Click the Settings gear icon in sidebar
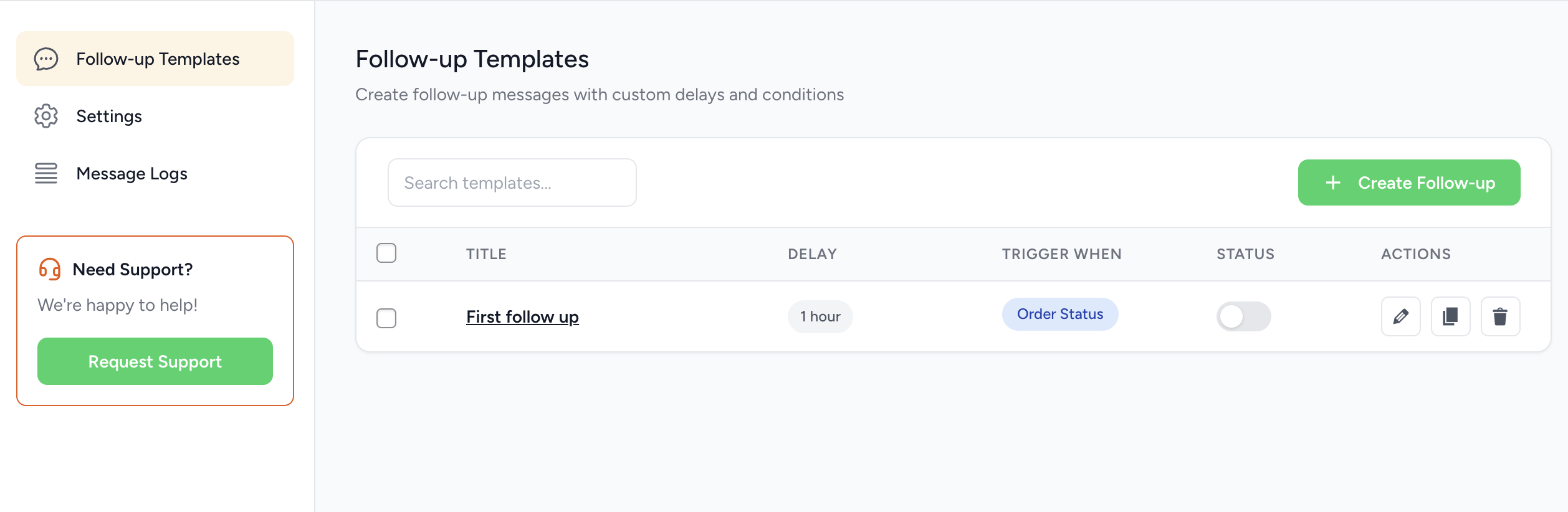The height and width of the screenshot is (512, 1568). 46,116
